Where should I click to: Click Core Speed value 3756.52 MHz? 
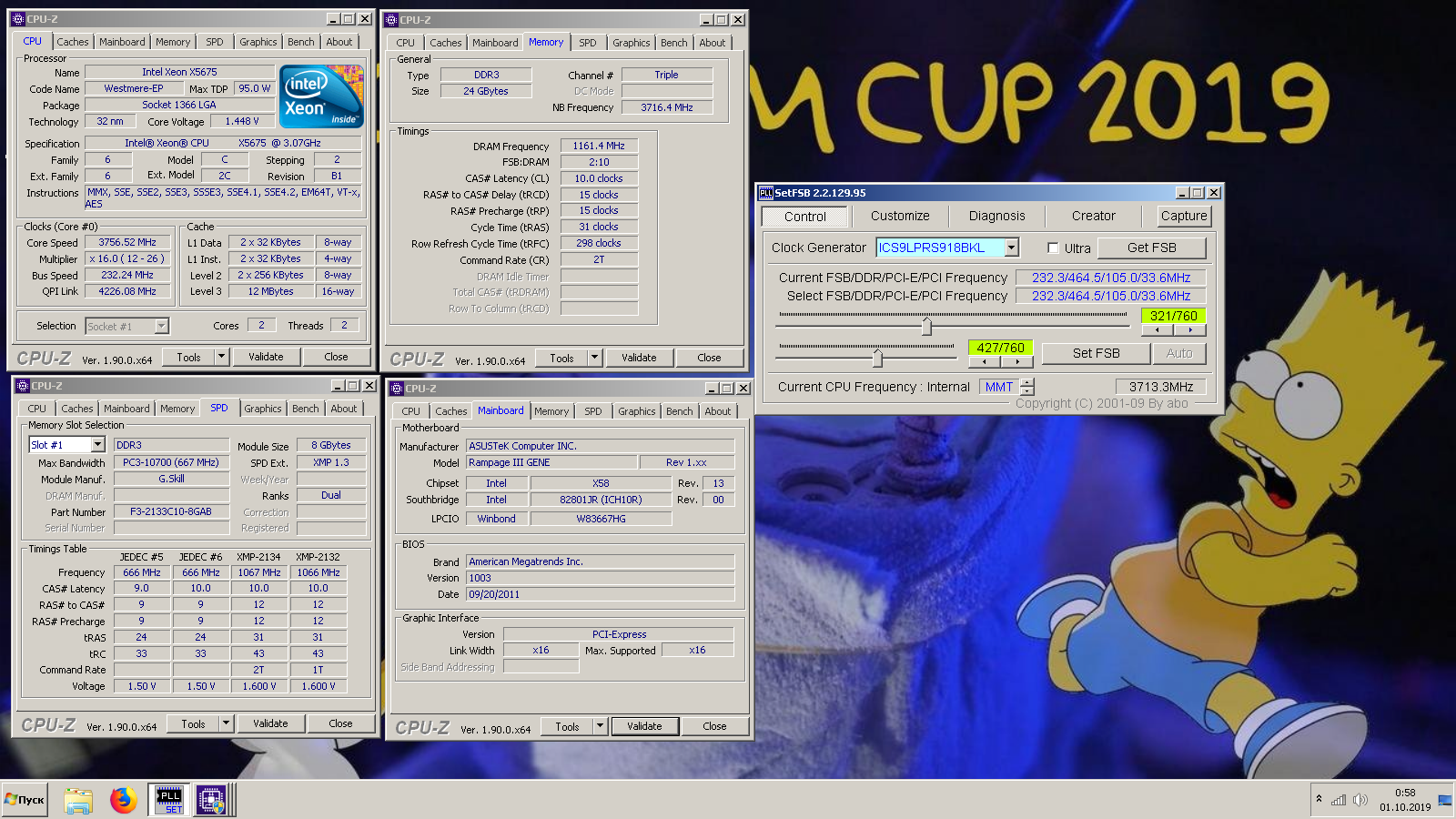coord(126,242)
